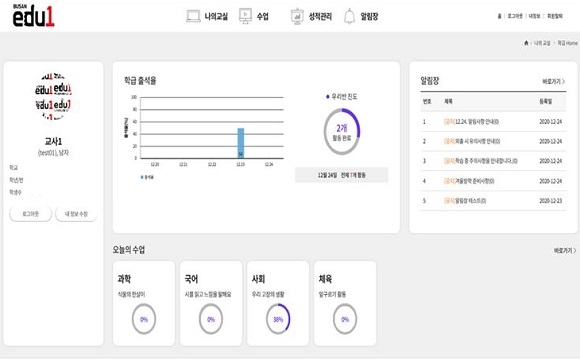Open the 과학 class card
The height and width of the screenshot is (360, 580).
tap(144, 303)
